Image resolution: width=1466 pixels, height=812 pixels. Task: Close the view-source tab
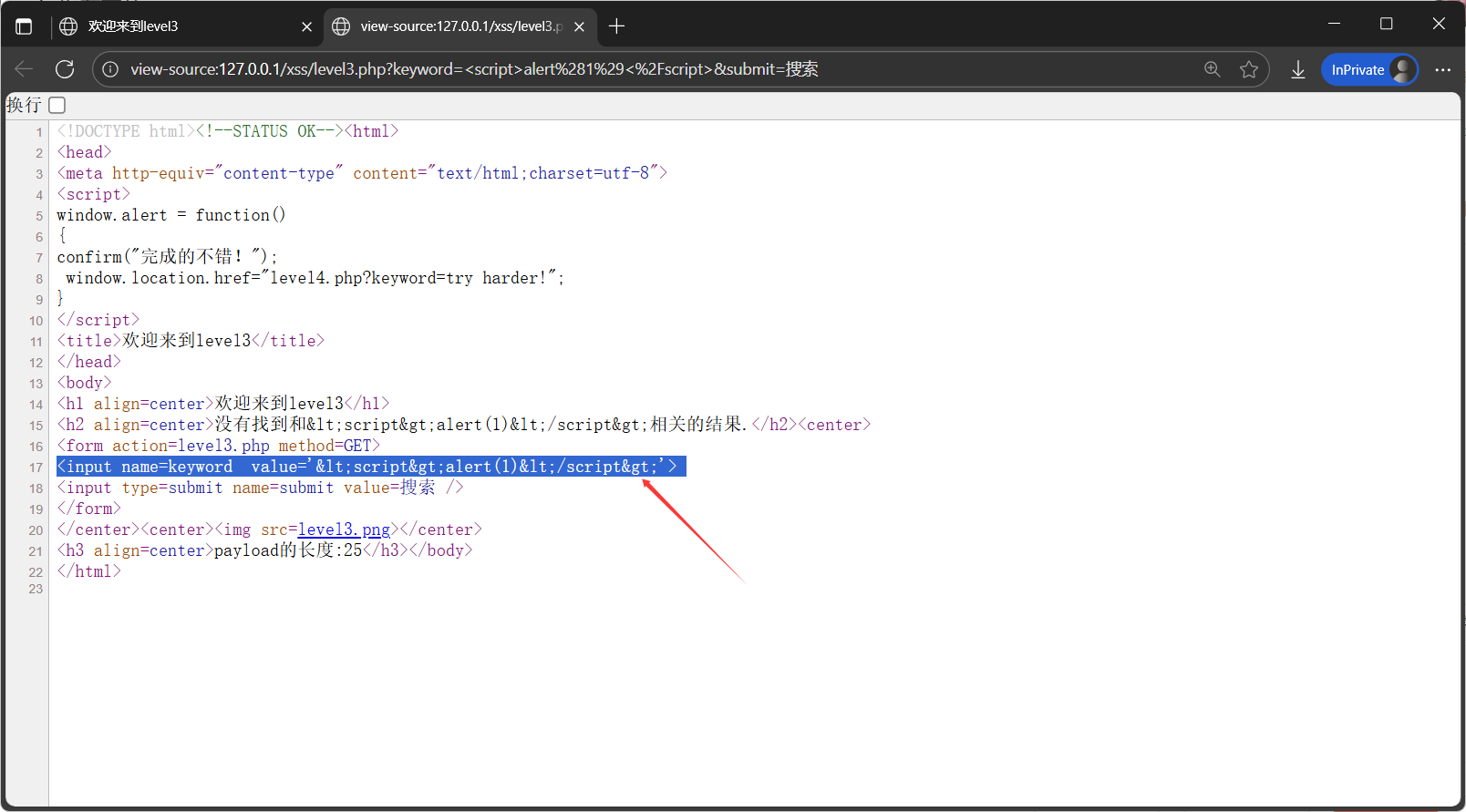click(x=580, y=26)
